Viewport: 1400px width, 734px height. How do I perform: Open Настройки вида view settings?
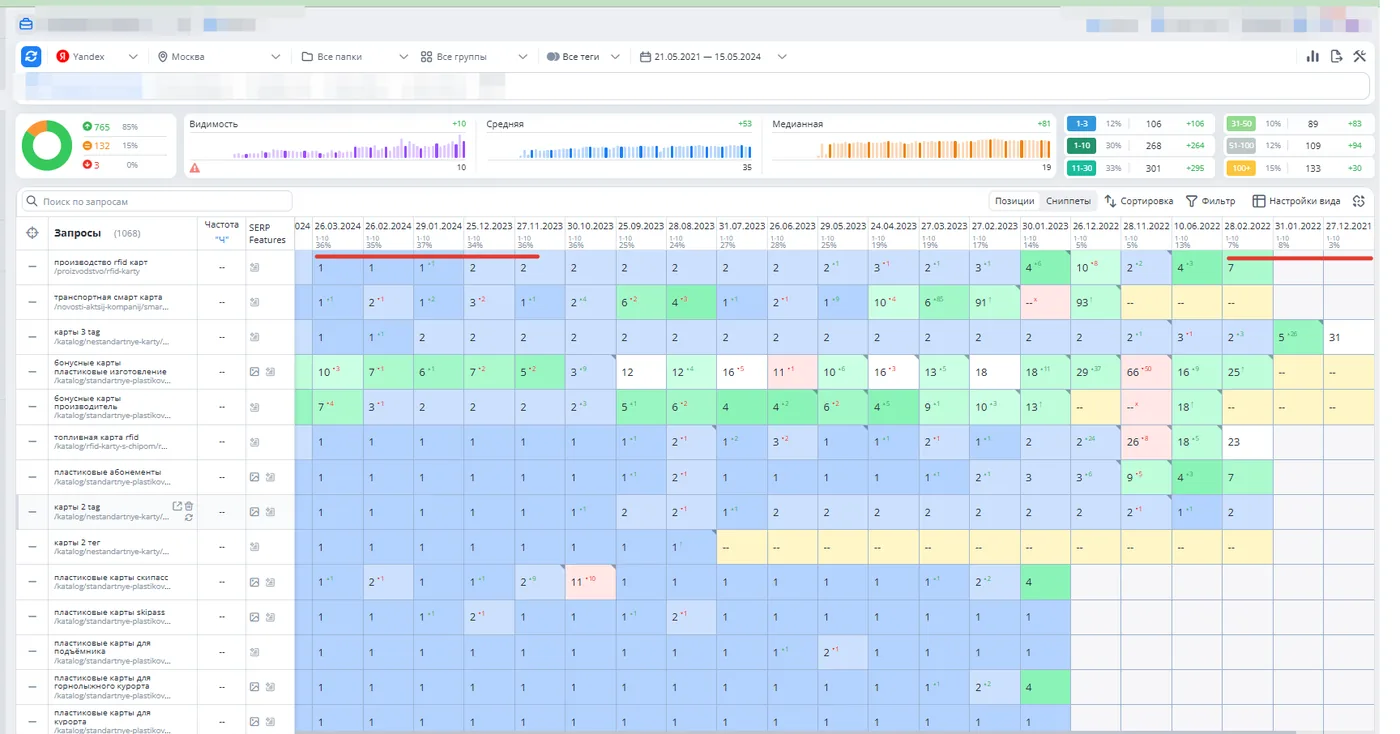pyautogui.click(x=1296, y=201)
